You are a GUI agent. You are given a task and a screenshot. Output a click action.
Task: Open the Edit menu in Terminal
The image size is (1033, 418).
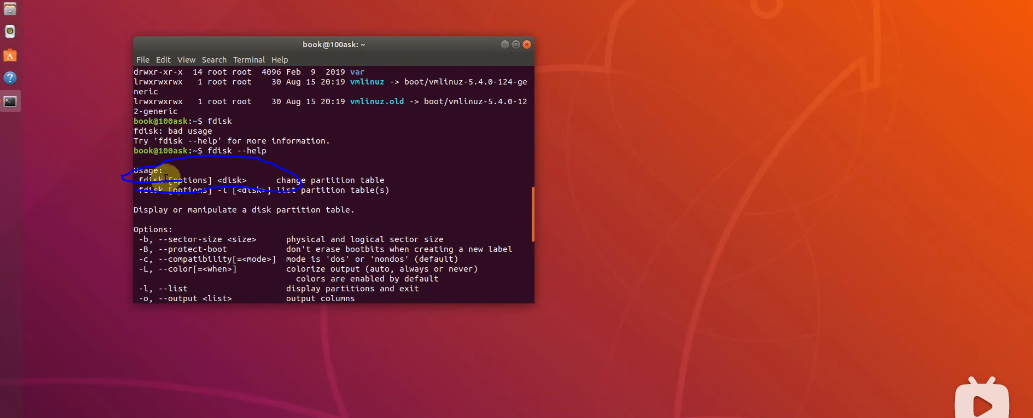(163, 60)
